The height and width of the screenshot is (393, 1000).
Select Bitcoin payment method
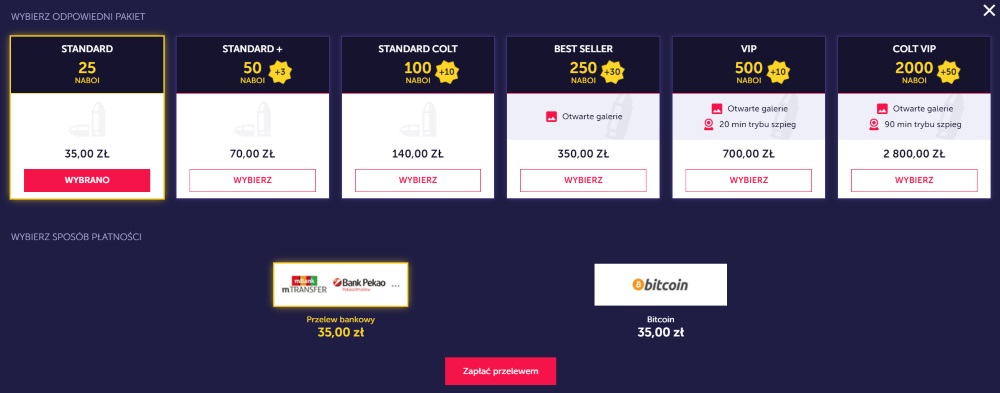tap(660, 285)
